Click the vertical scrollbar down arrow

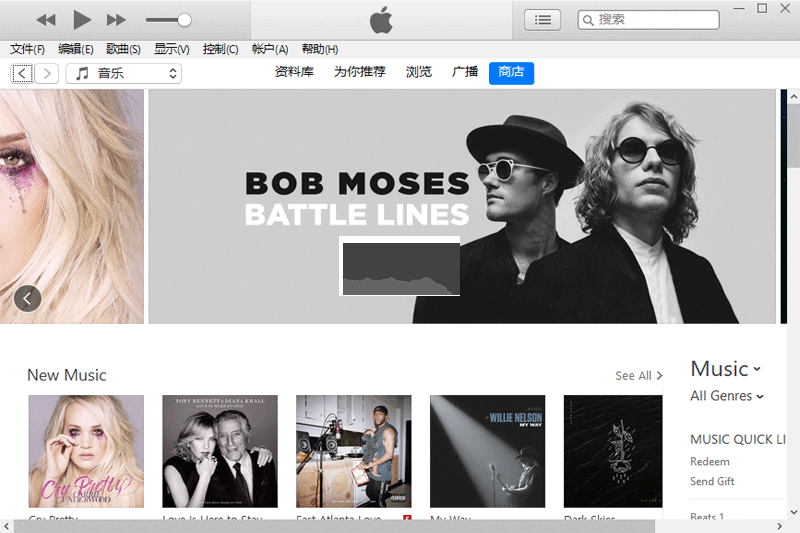[793, 512]
